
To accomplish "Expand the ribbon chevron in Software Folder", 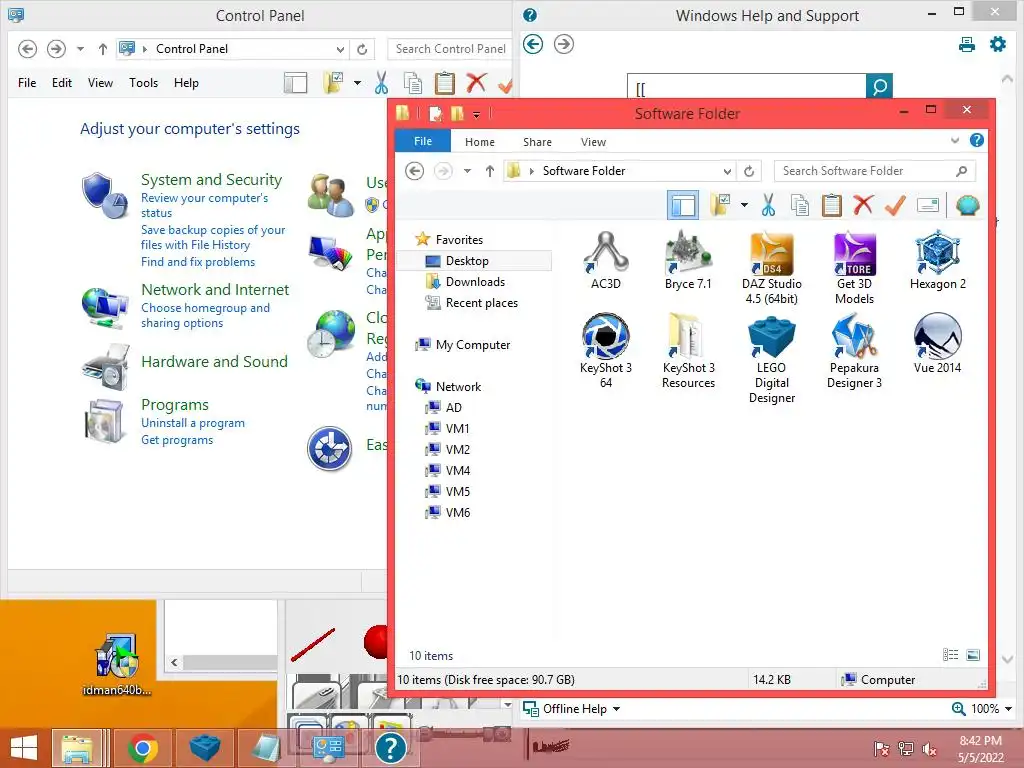I will point(955,140).
